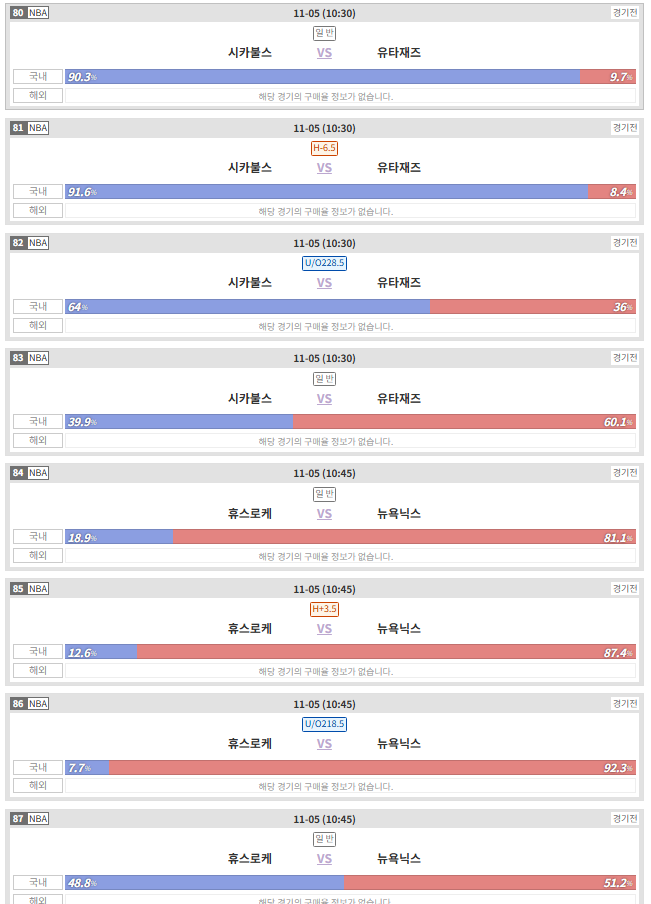Screen dimensions: 651x904
Task: Click the VS link in match 86
Action: click(x=324, y=744)
